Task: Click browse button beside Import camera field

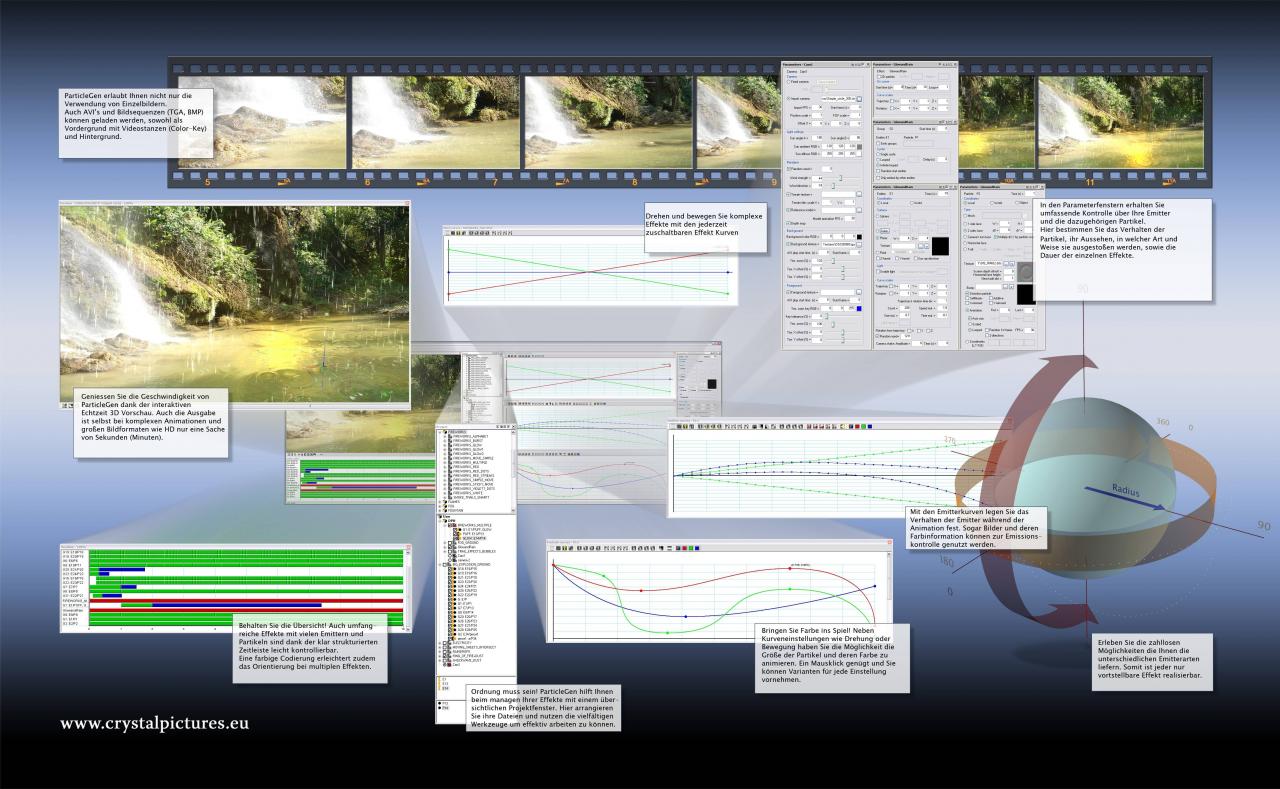Action: 859,98
